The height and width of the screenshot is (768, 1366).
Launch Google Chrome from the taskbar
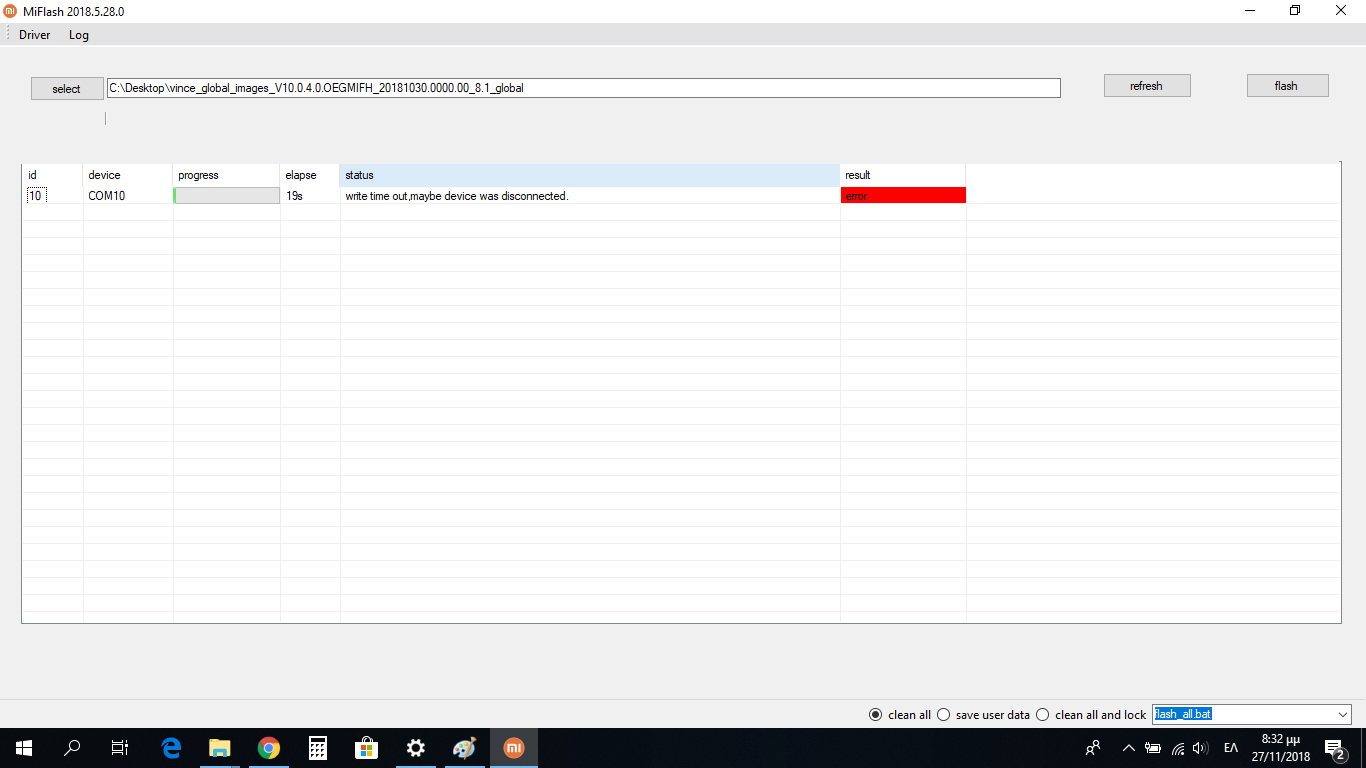pyautogui.click(x=269, y=748)
